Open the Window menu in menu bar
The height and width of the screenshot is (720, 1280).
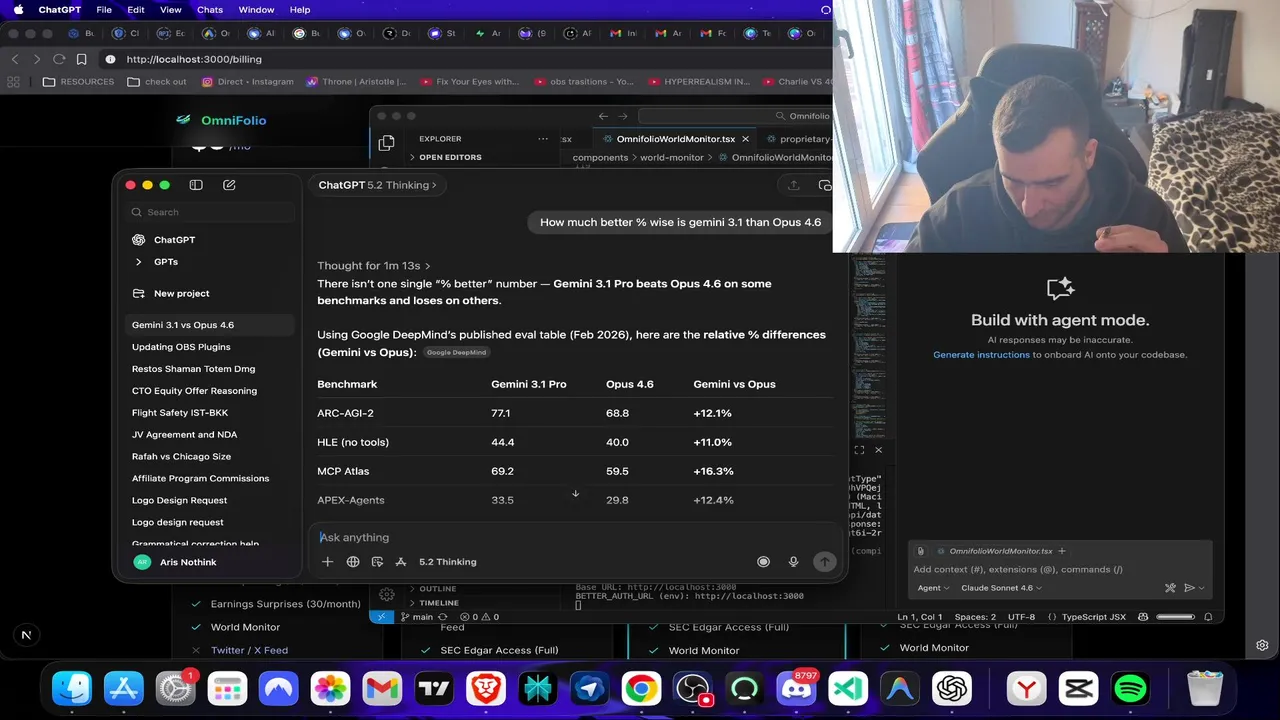click(256, 10)
